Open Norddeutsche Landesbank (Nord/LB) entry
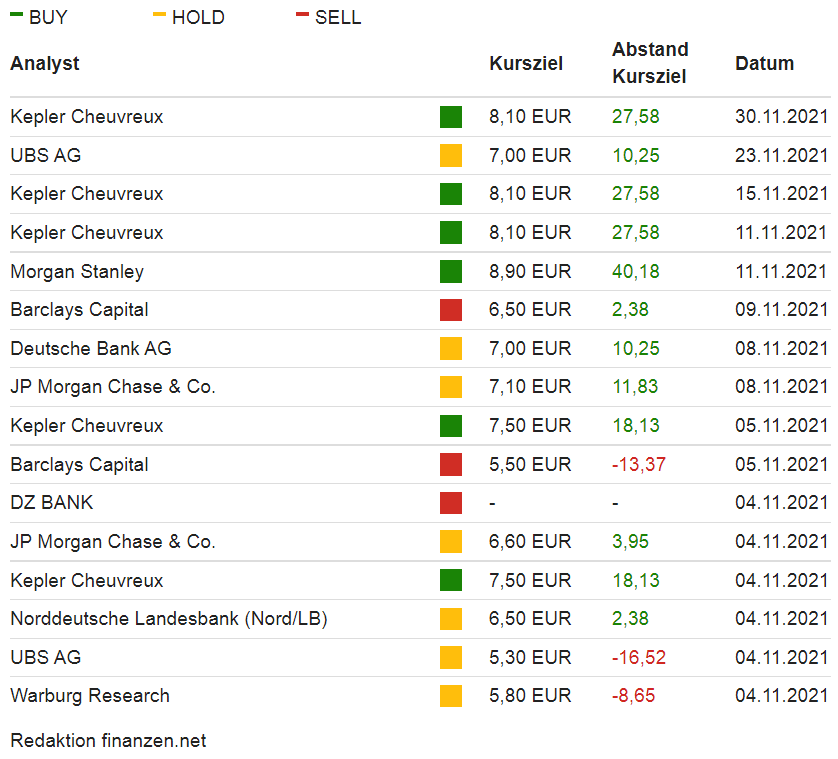838x759 pixels. click(169, 619)
